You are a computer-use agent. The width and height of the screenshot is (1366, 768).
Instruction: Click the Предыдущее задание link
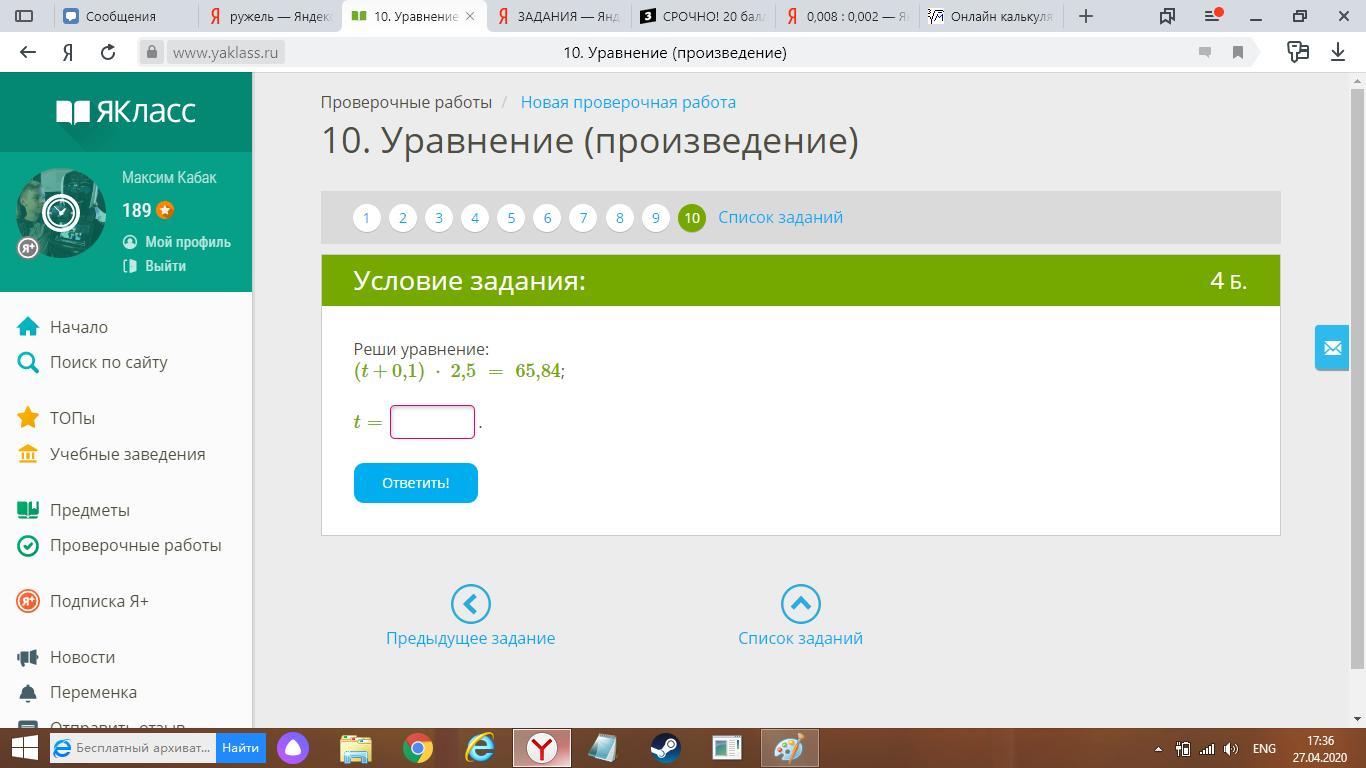(x=470, y=638)
